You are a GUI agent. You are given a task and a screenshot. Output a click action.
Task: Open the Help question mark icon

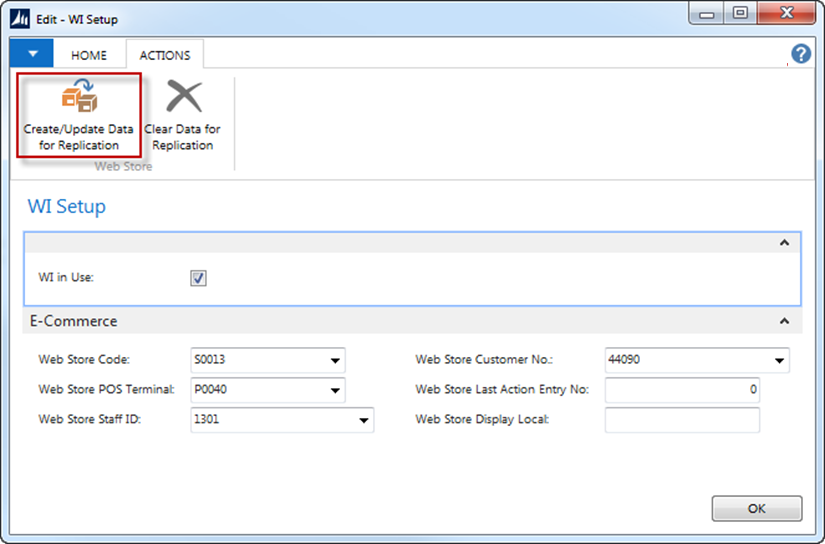point(800,54)
